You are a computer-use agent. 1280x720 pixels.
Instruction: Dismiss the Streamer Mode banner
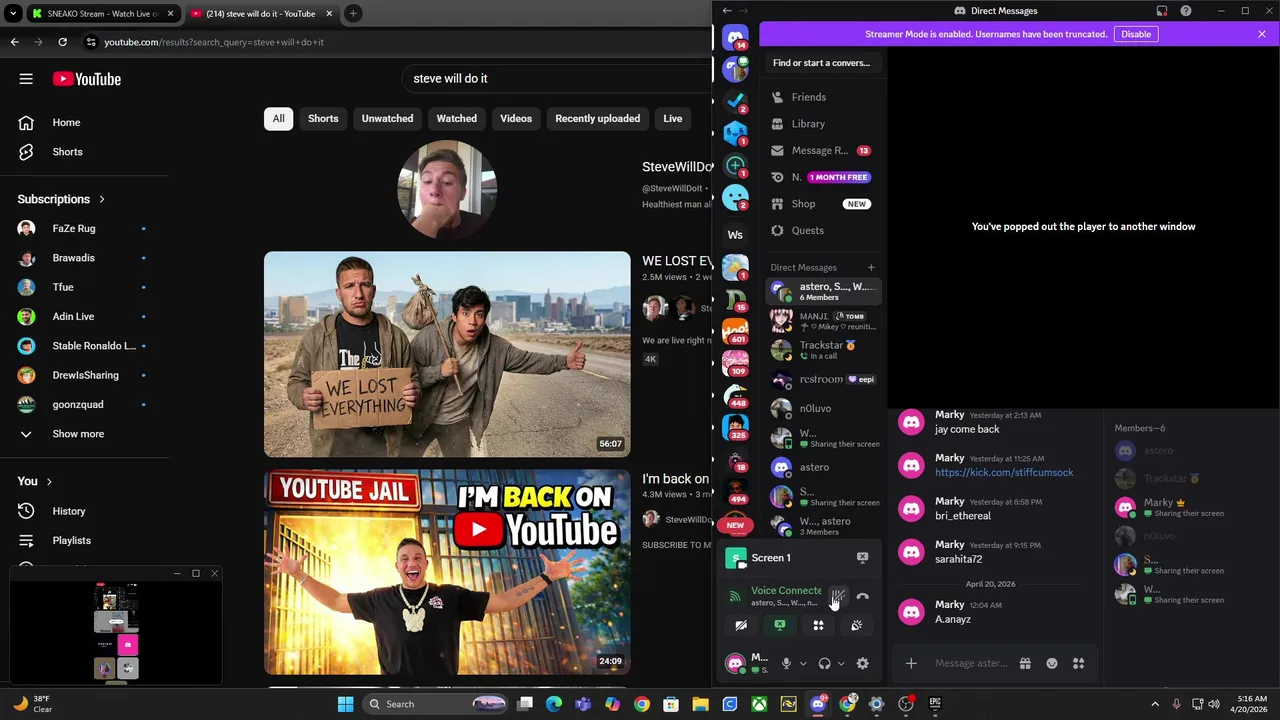pyautogui.click(x=1262, y=34)
